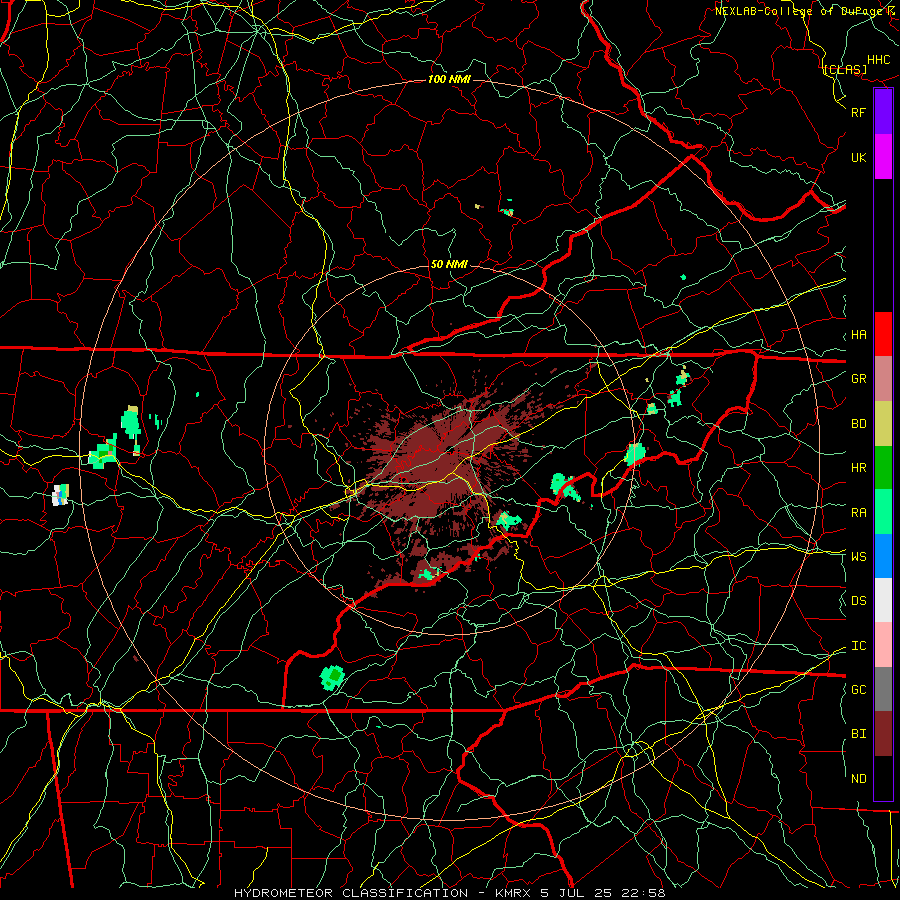Click the green rain cell south of the 50 NMI ring
Viewport: 900px width, 900px height.
point(332,677)
